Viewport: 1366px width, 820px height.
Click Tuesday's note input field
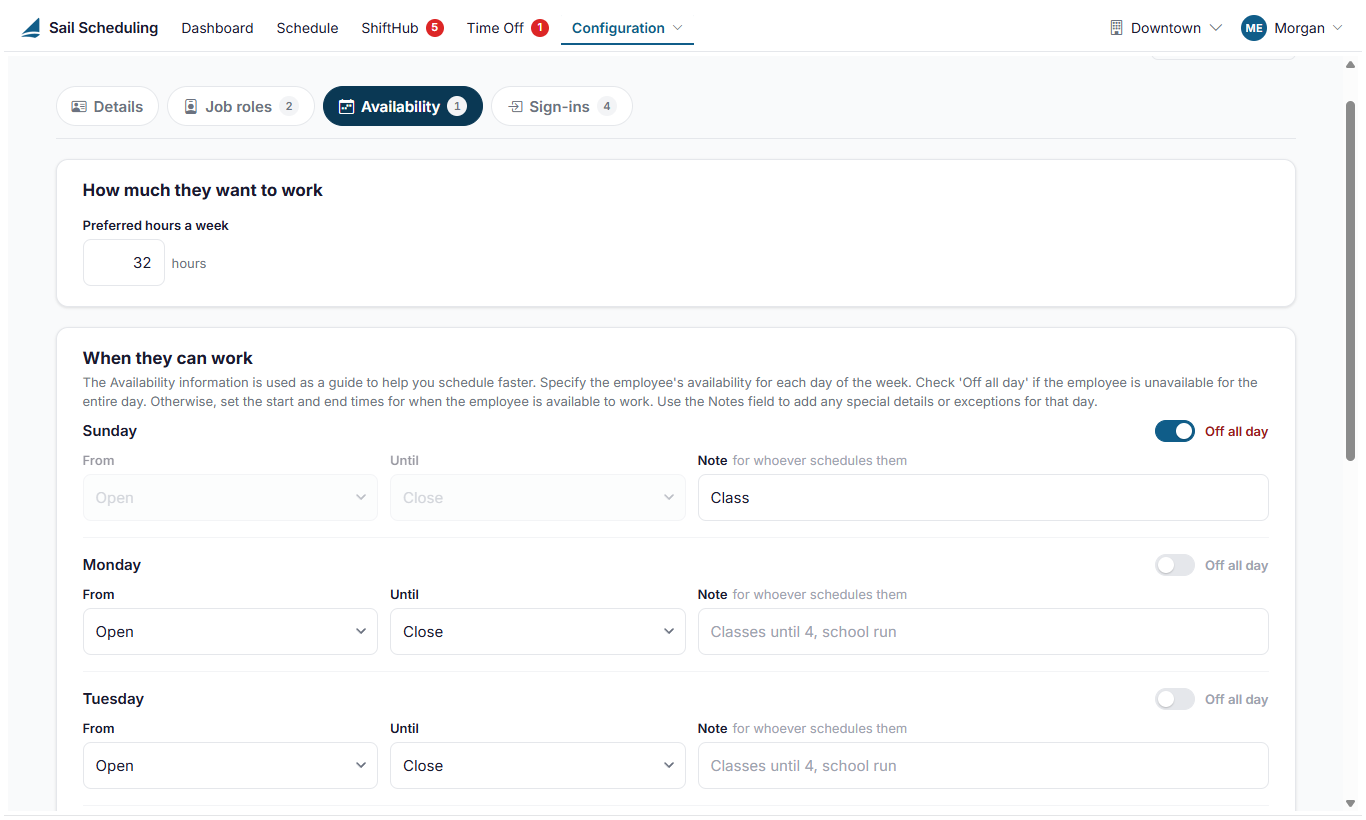(x=983, y=766)
